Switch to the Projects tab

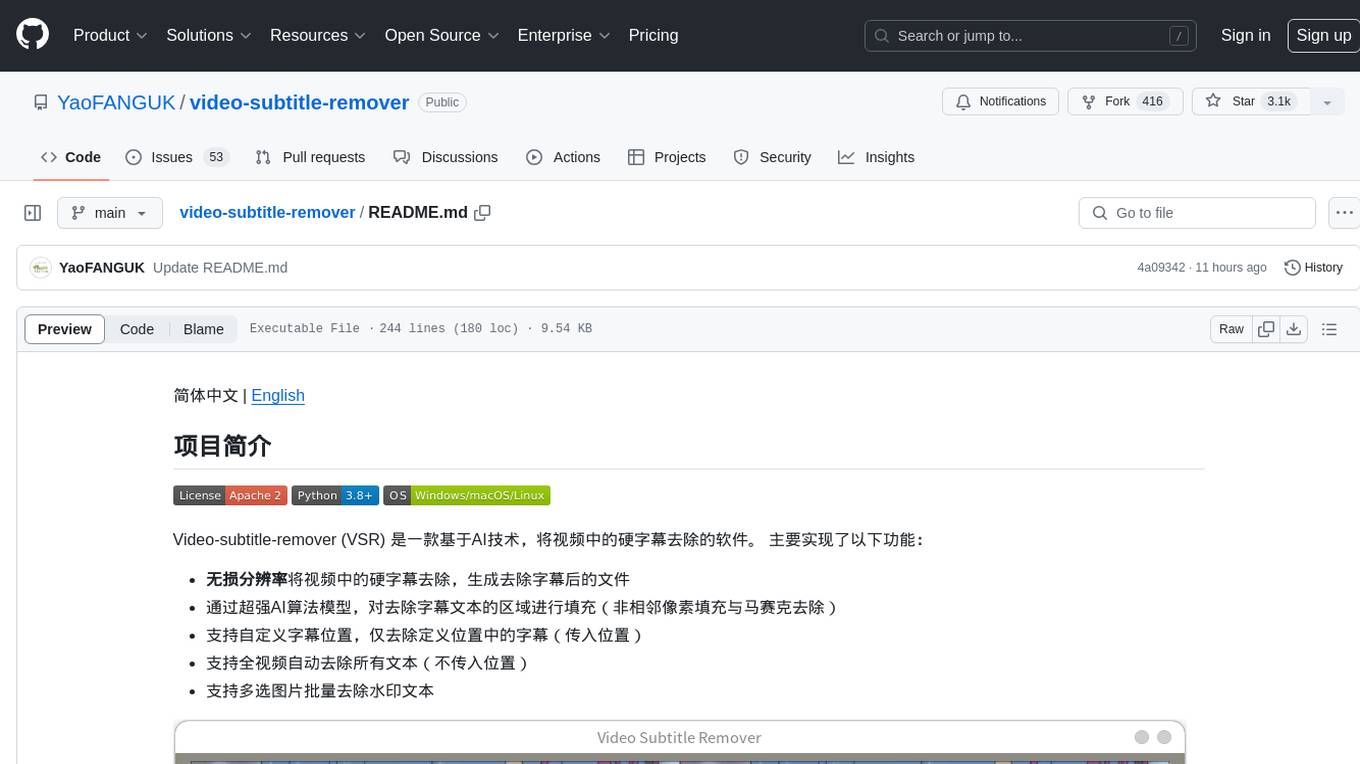666,157
